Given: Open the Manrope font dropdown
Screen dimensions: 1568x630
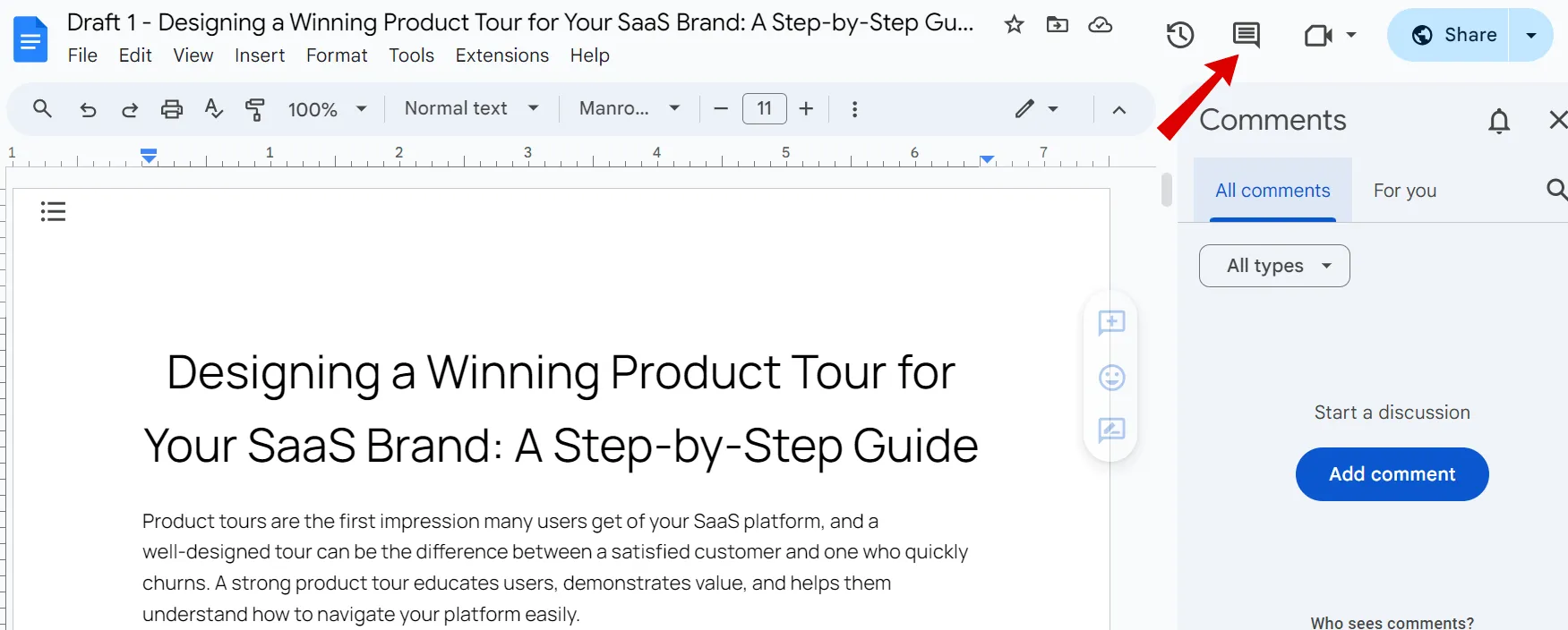Looking at the screenshot, I should click(x=630, y=108).
